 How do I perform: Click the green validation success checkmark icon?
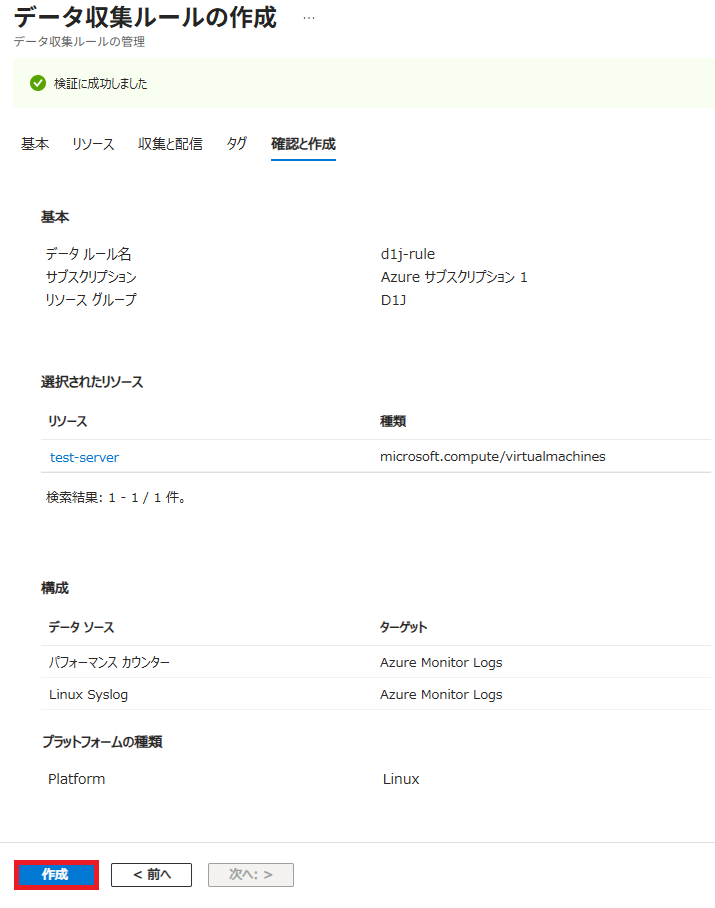(x=38, y=83)
